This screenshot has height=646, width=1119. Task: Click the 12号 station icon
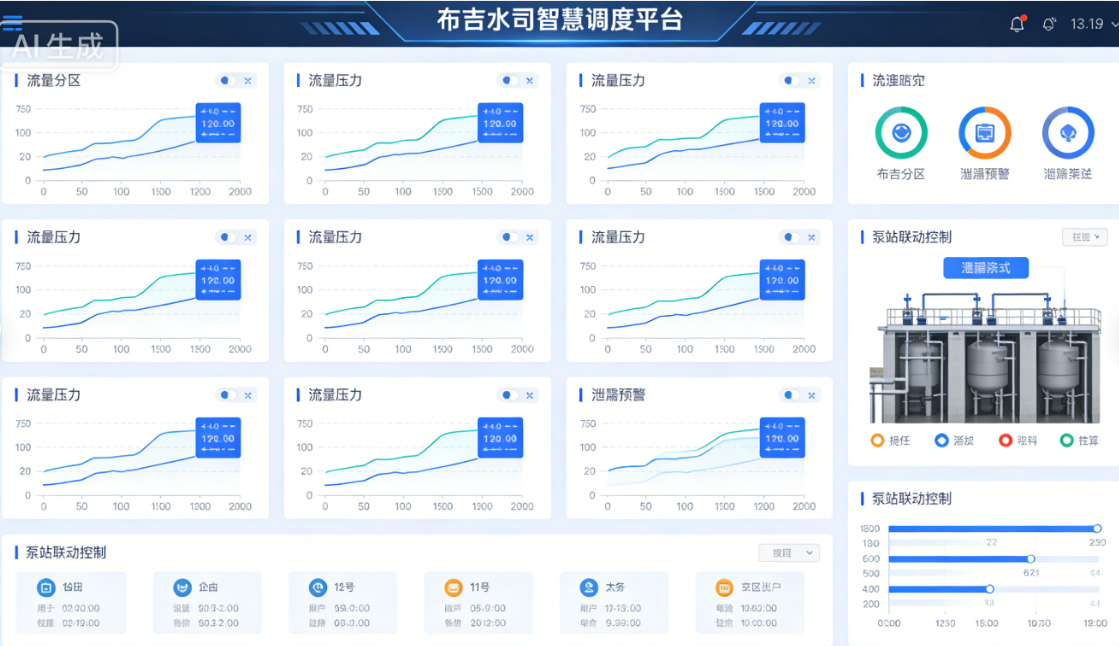coord(317,588)
